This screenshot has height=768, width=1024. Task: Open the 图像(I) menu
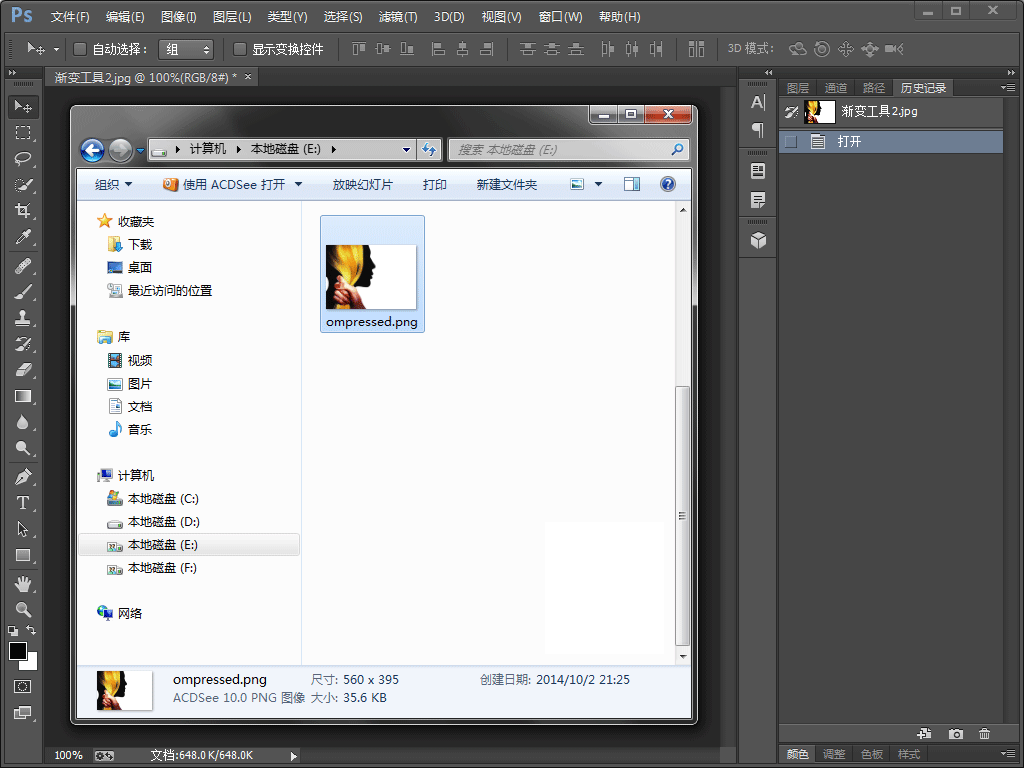[178, 17]
